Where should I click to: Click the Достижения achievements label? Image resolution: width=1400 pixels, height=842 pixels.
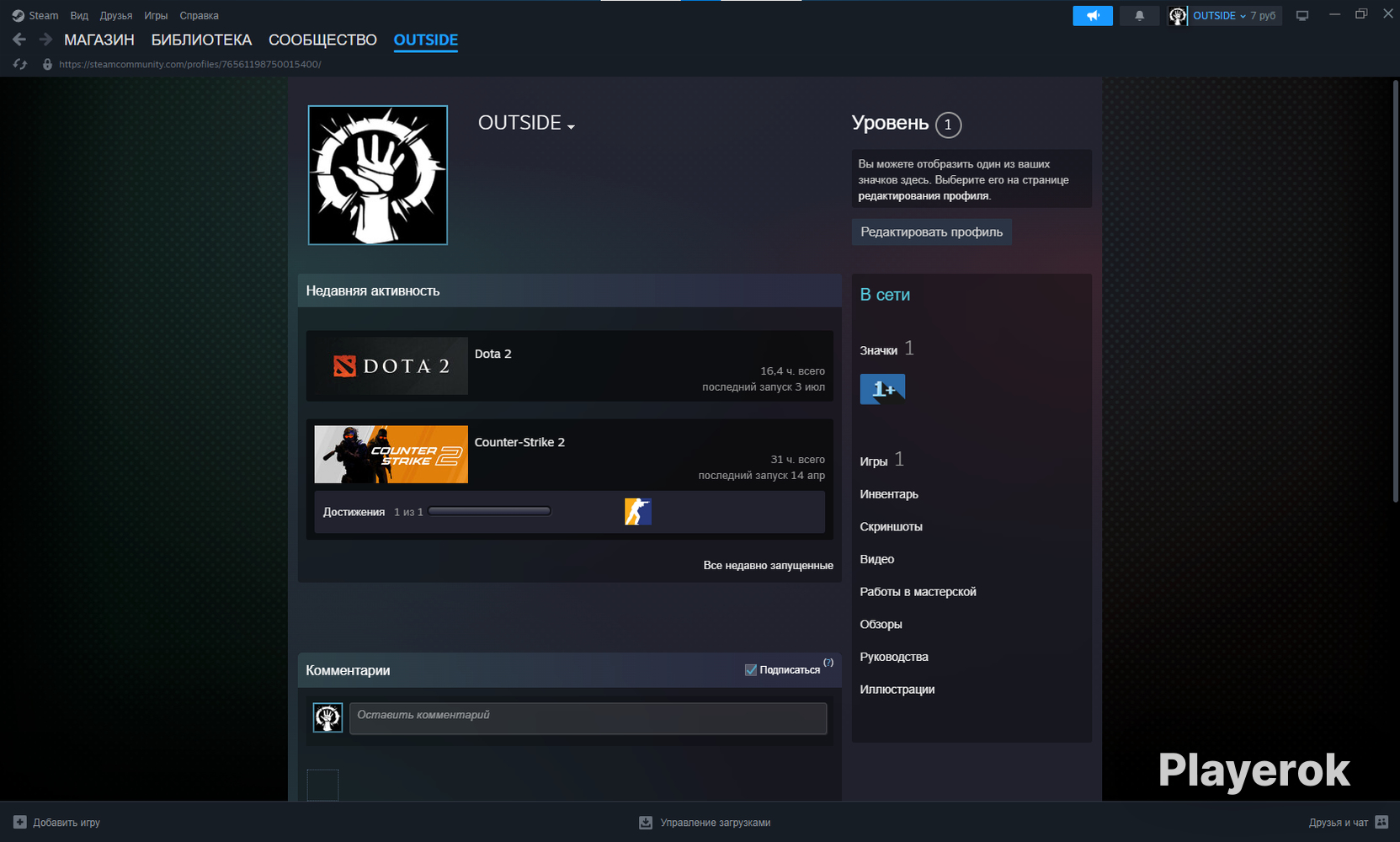(354, 512)
